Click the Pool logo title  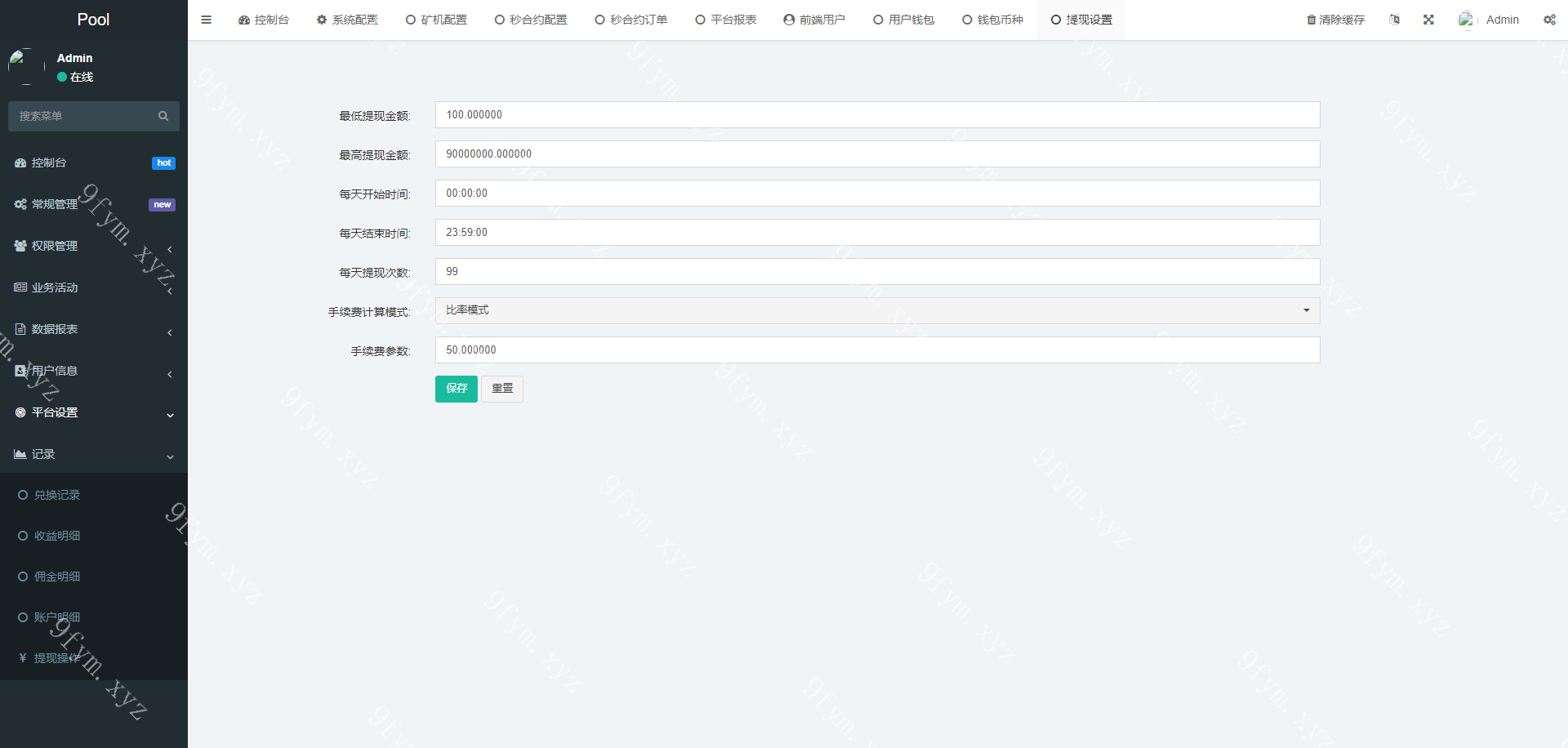tap(93, 20)
